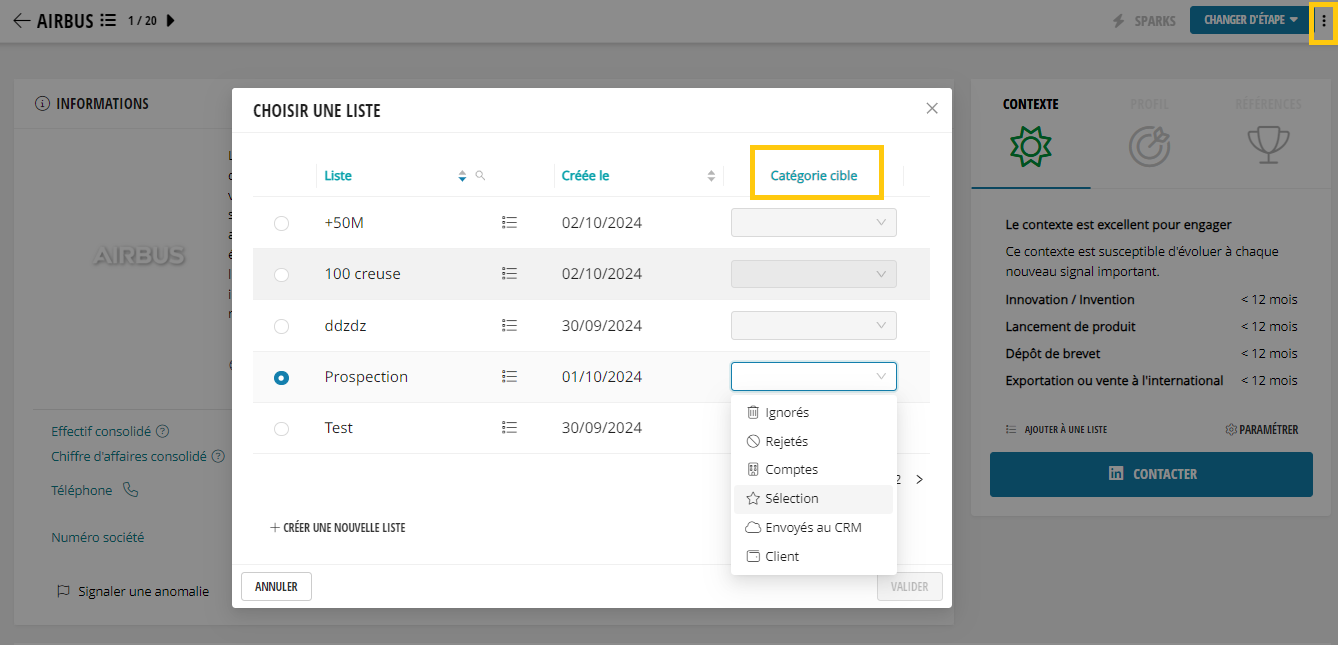Click the green Contexte sun icon

click(x=1030, y=147)
